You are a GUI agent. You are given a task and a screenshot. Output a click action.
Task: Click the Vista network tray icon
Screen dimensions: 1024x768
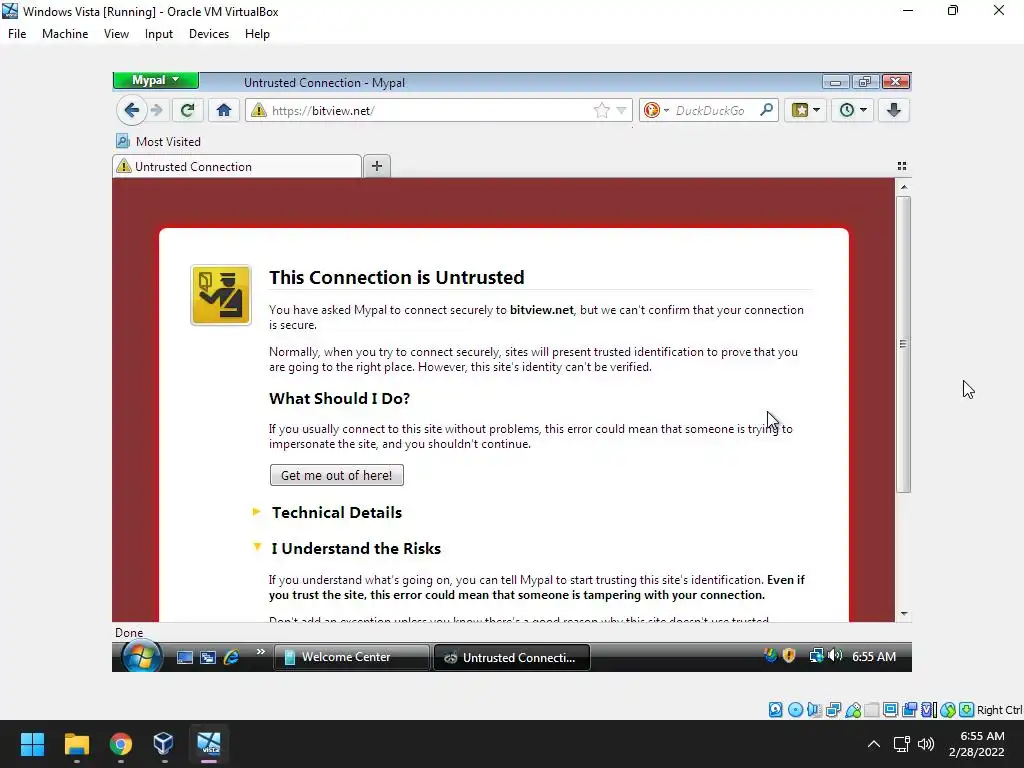click(x=816, y=656)
